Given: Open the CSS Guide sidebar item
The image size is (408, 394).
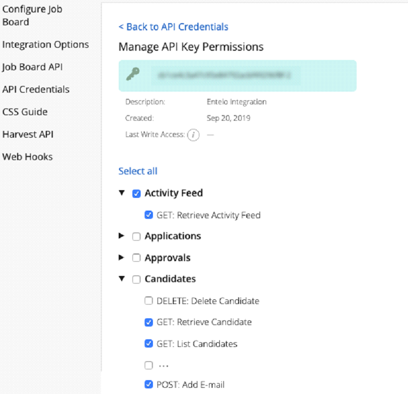Looking at the screenshot, I should pos(25,112).
